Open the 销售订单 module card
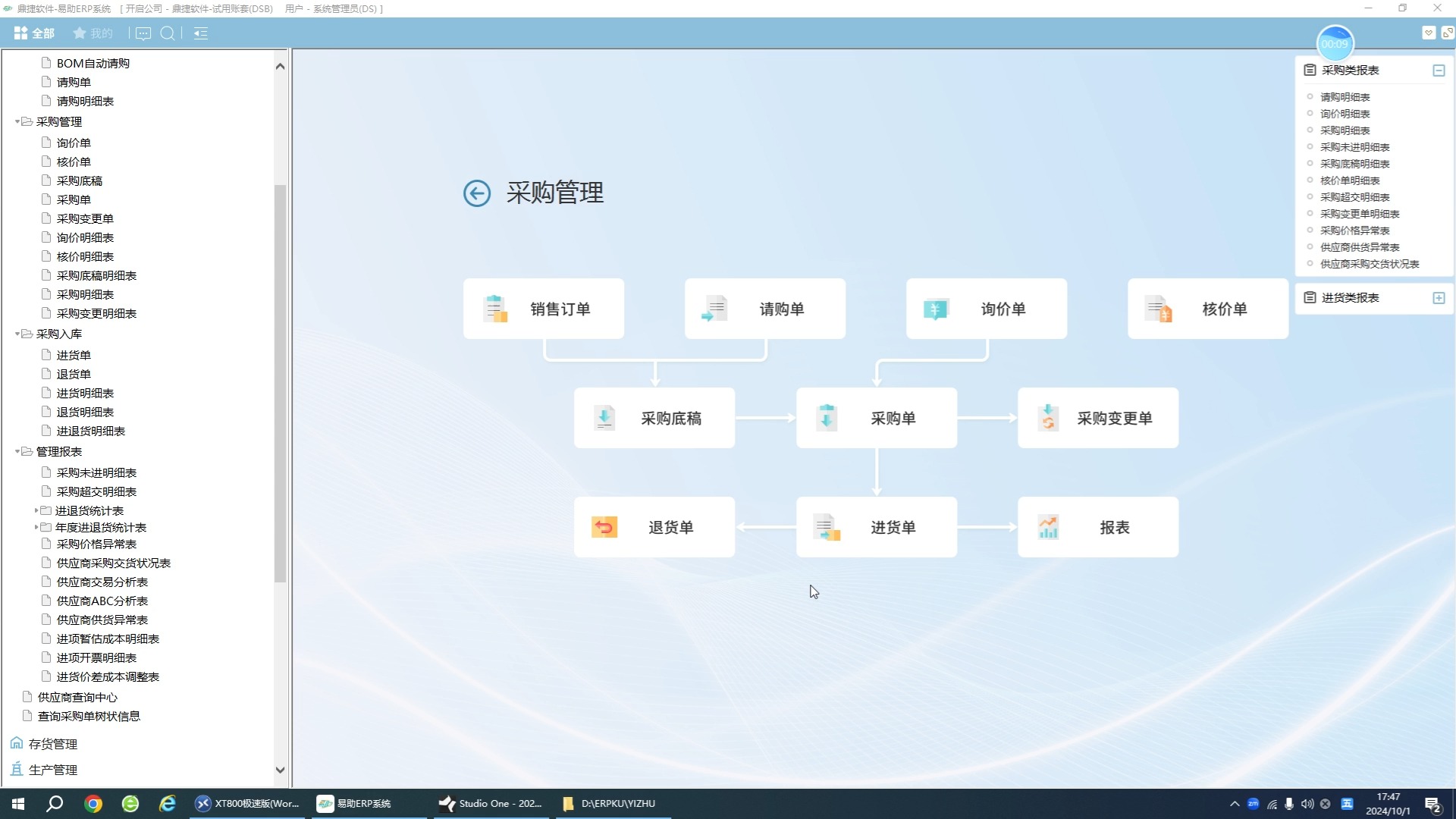 543,309
